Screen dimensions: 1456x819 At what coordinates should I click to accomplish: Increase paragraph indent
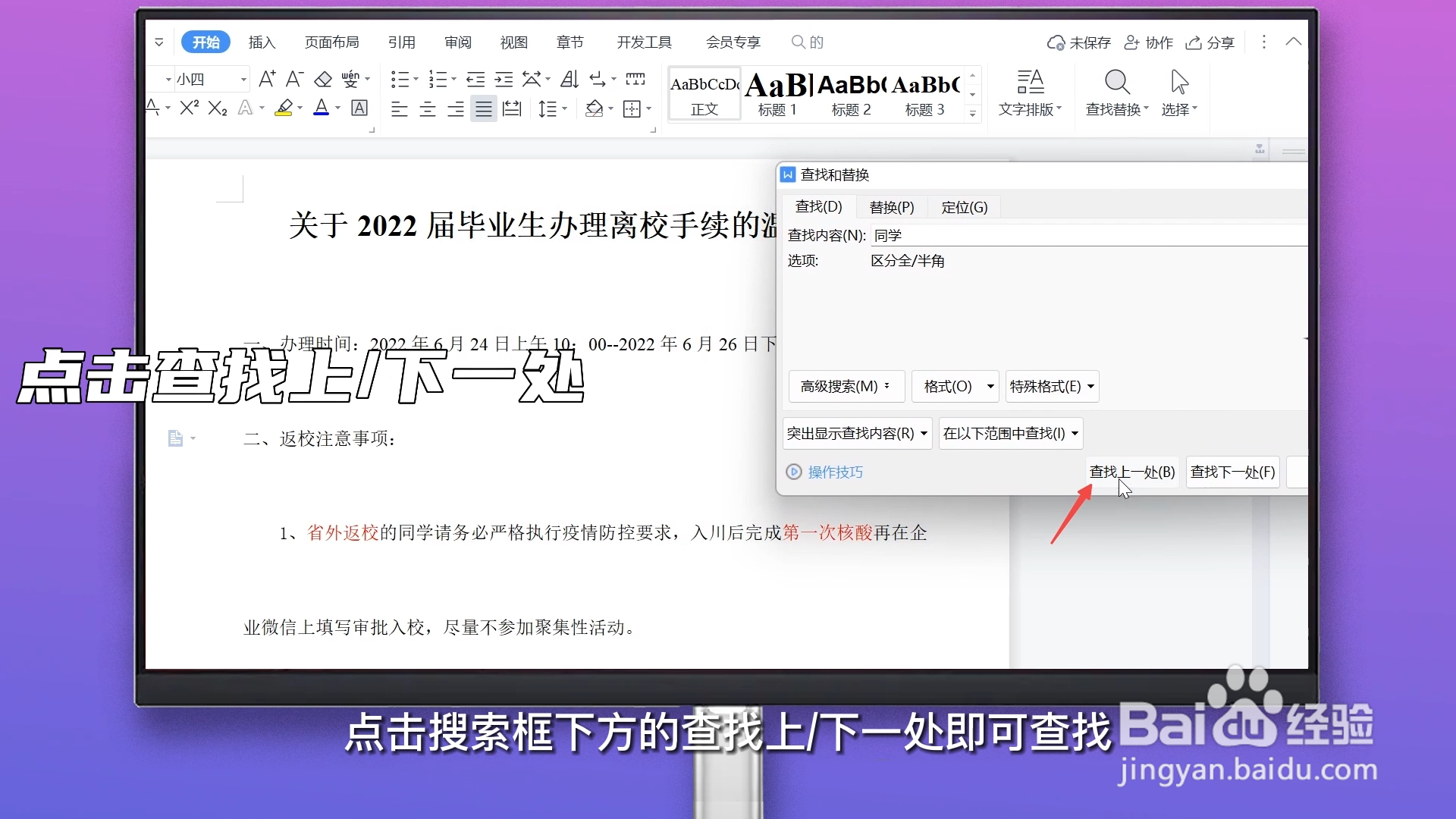pyautogui.click(x=504, y=79)
